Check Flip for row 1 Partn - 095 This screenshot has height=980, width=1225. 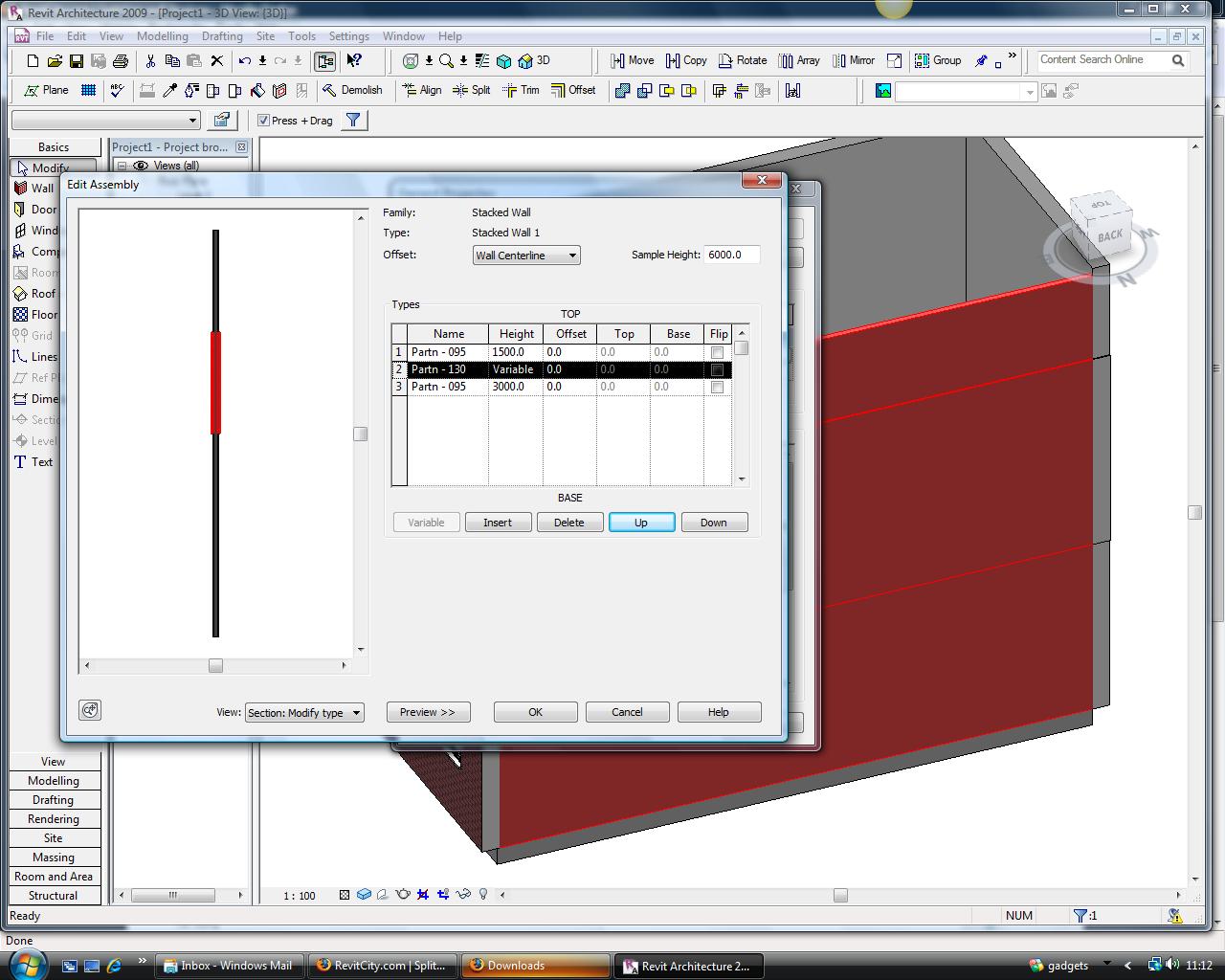pos(717,353)
